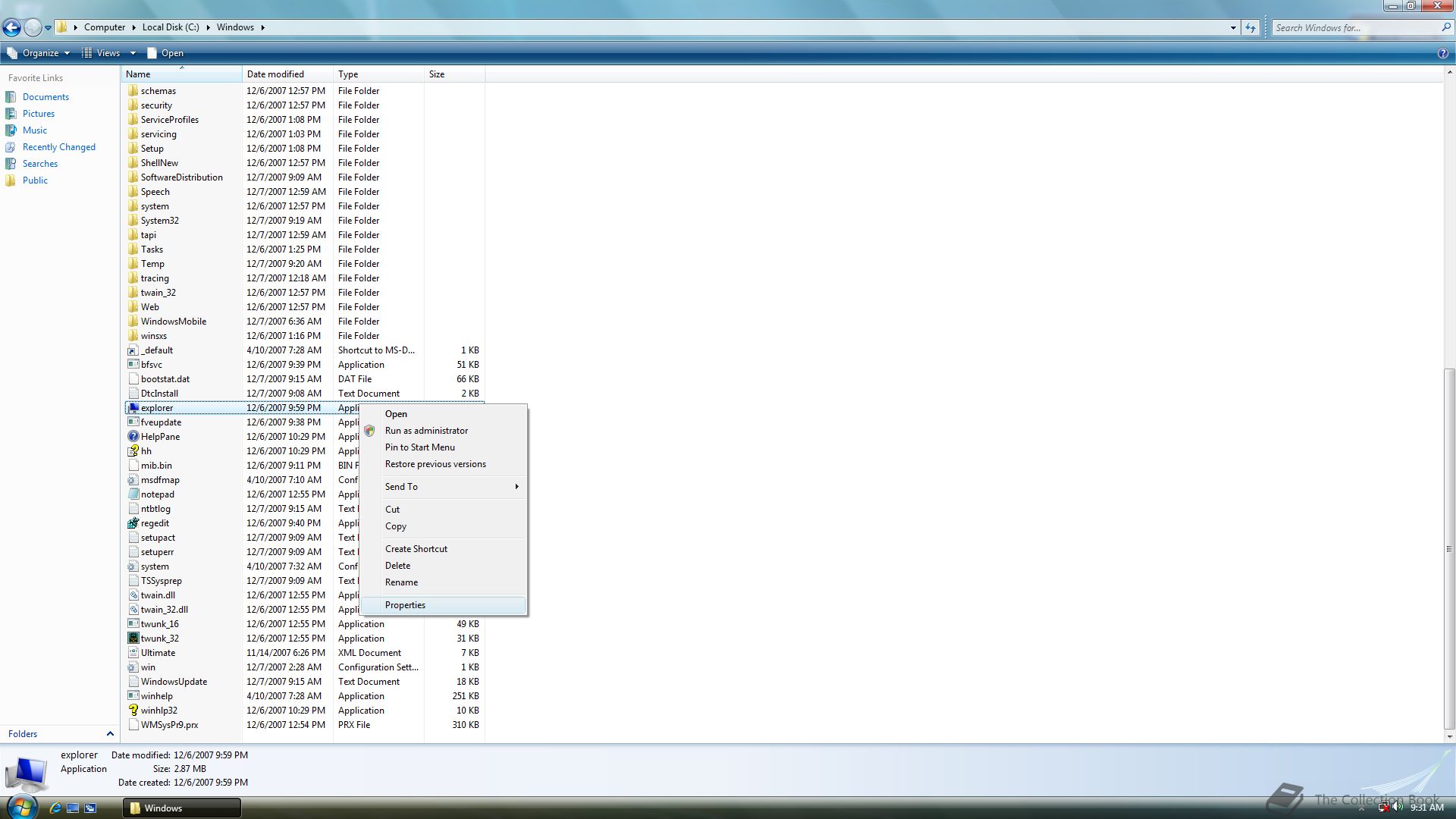Click the Open toolbar button
1456x819 pixels.
(165, 53)
